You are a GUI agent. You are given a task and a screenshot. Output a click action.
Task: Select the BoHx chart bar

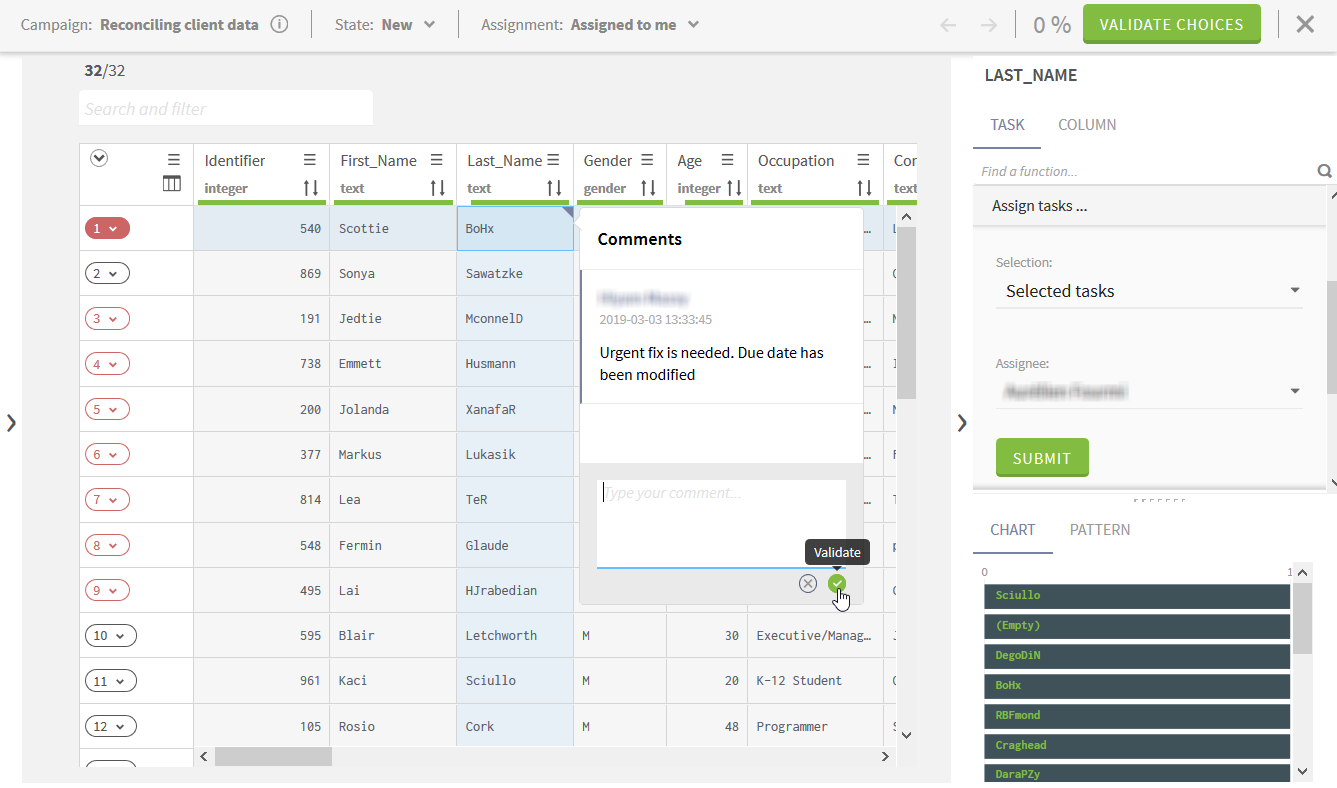[1137, 686]
